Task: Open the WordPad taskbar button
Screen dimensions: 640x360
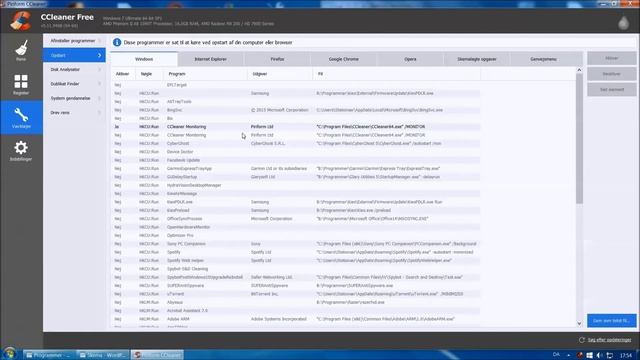Action: (103, 355)
